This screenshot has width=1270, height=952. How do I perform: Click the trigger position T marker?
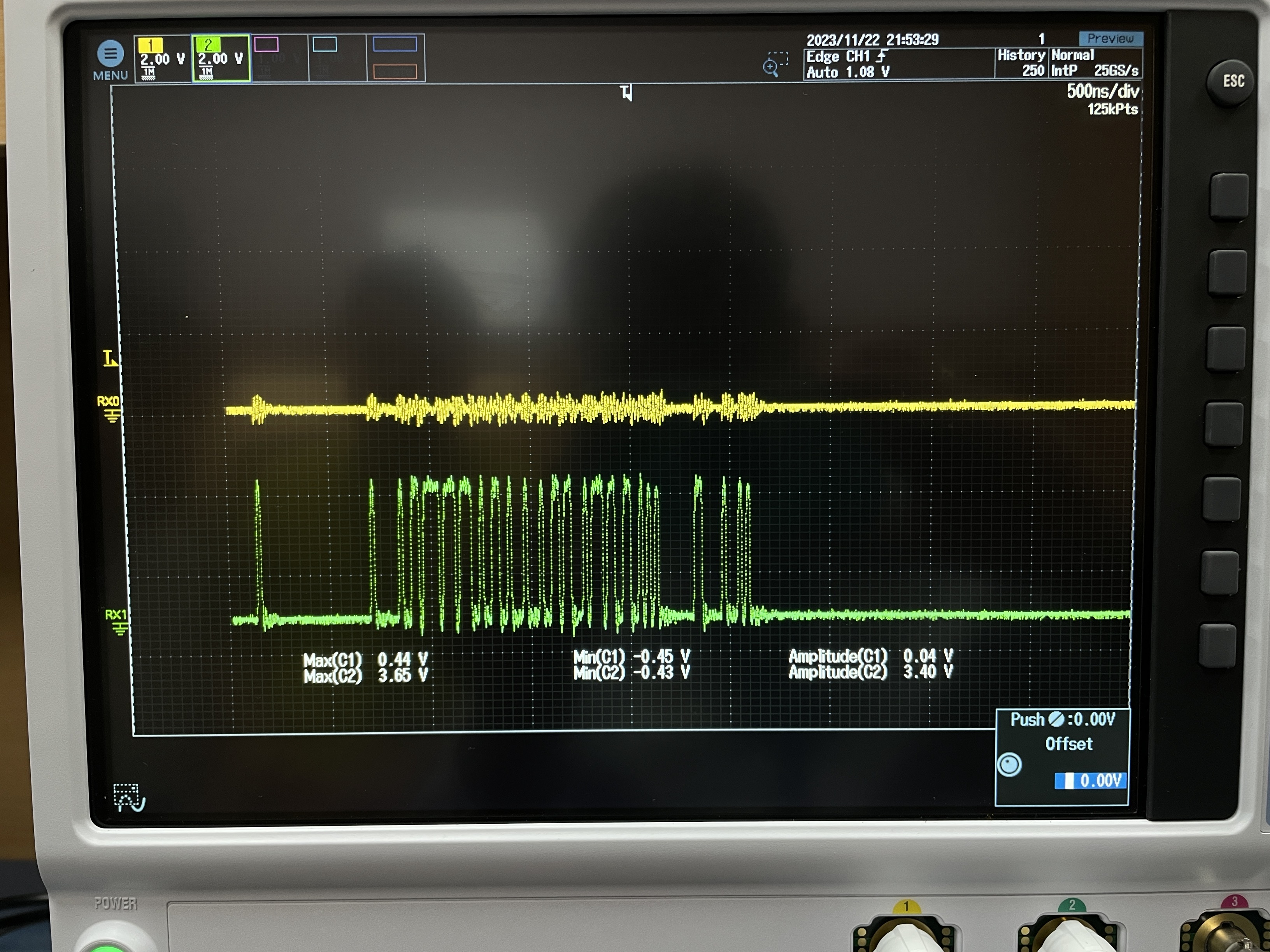coord(626,93)
